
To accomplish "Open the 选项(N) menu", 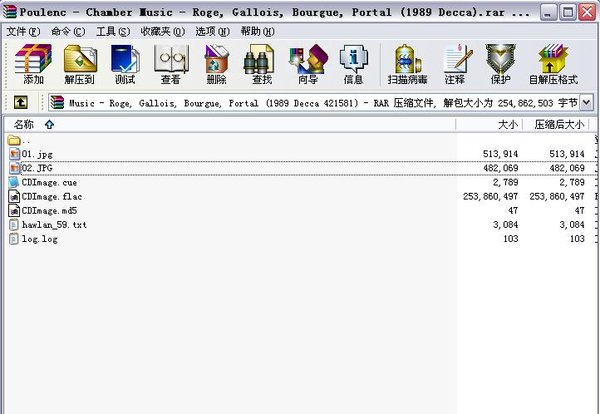I will tap(212, 32).
